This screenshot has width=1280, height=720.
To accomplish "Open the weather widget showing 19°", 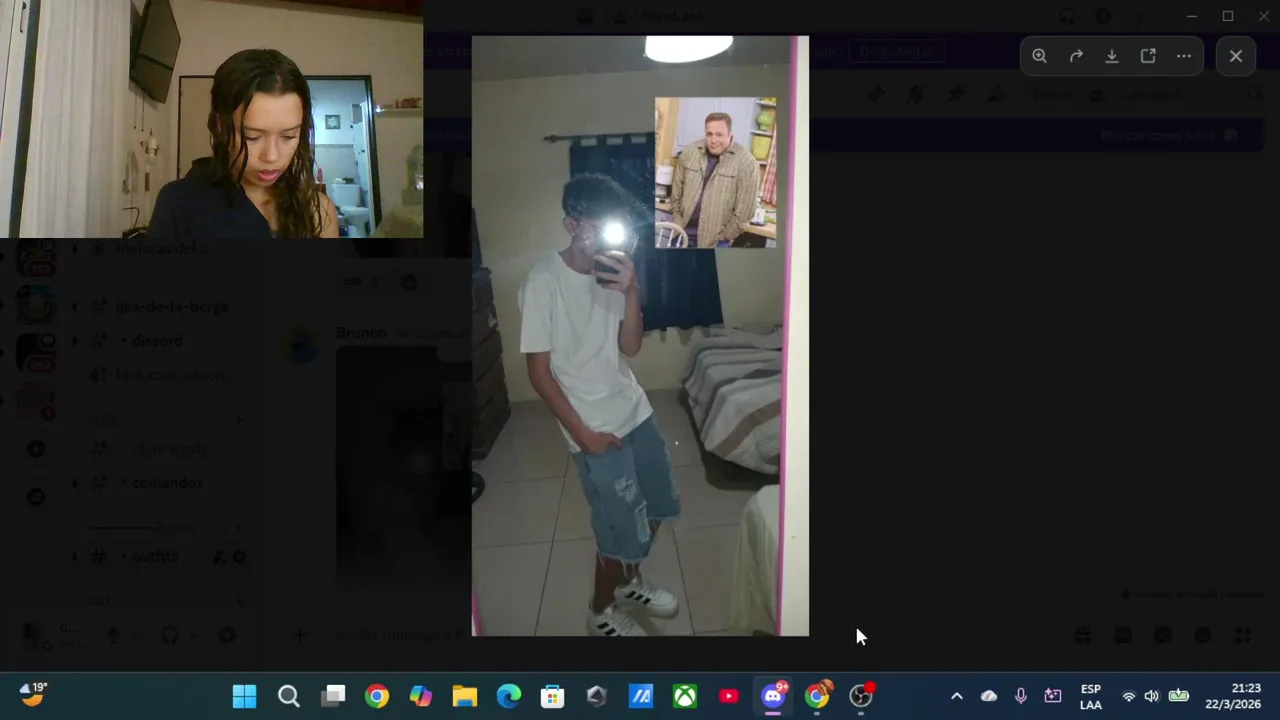I will coord(34,694).
